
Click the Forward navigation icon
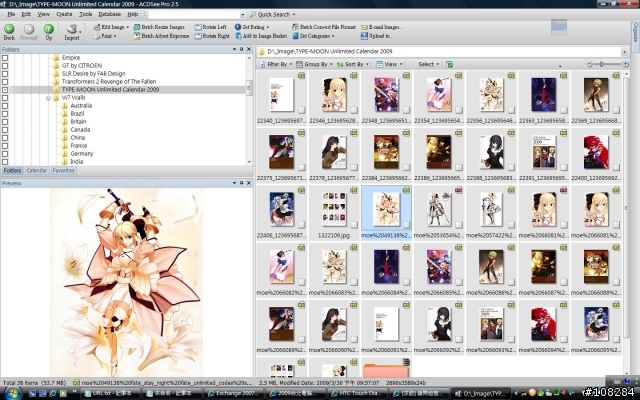[x=29, y=29]
